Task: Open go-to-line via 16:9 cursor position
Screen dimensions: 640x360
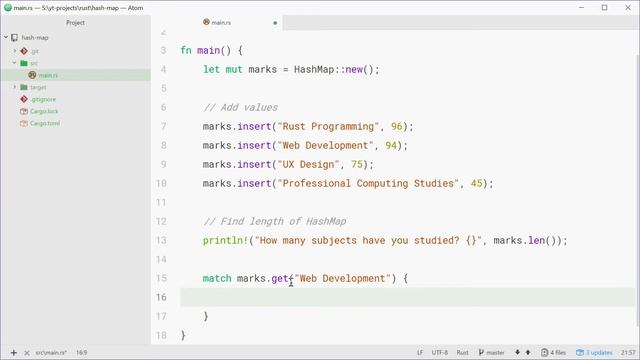Action: pyautogui.click(x=82, y=353)
